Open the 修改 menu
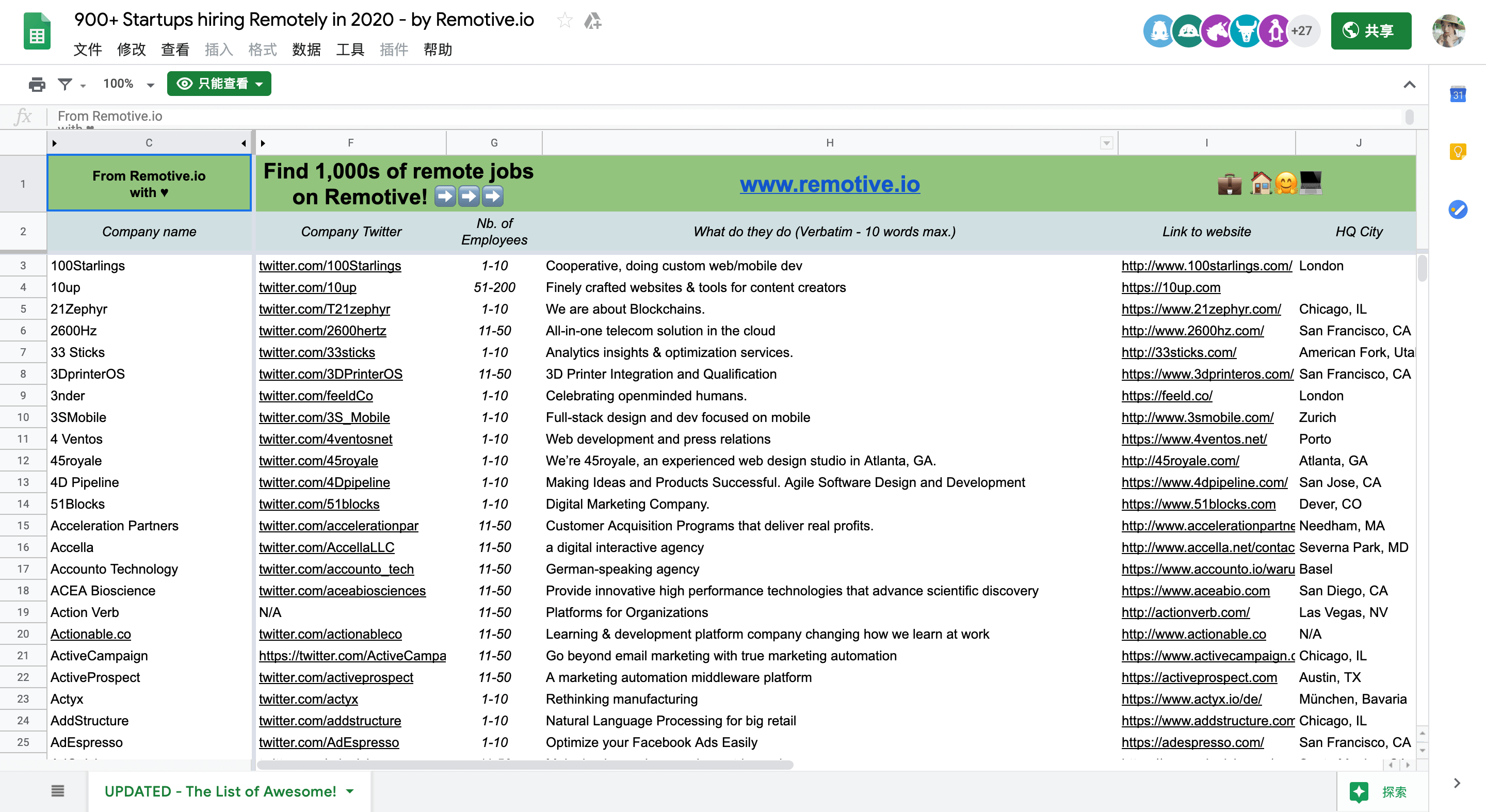Image resolution: width=1486 pixels, height=812 pixels. (x=132, y=50)
